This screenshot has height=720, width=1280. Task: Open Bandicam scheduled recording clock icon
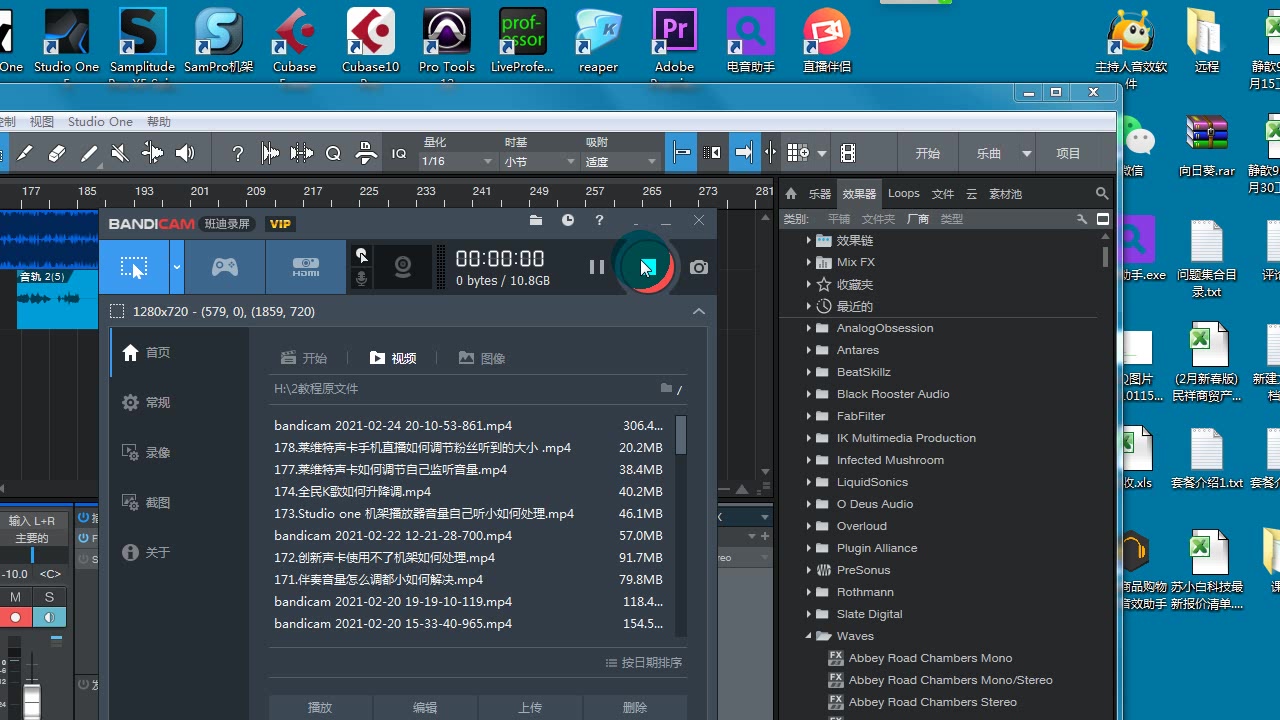[x=568, y=220]
